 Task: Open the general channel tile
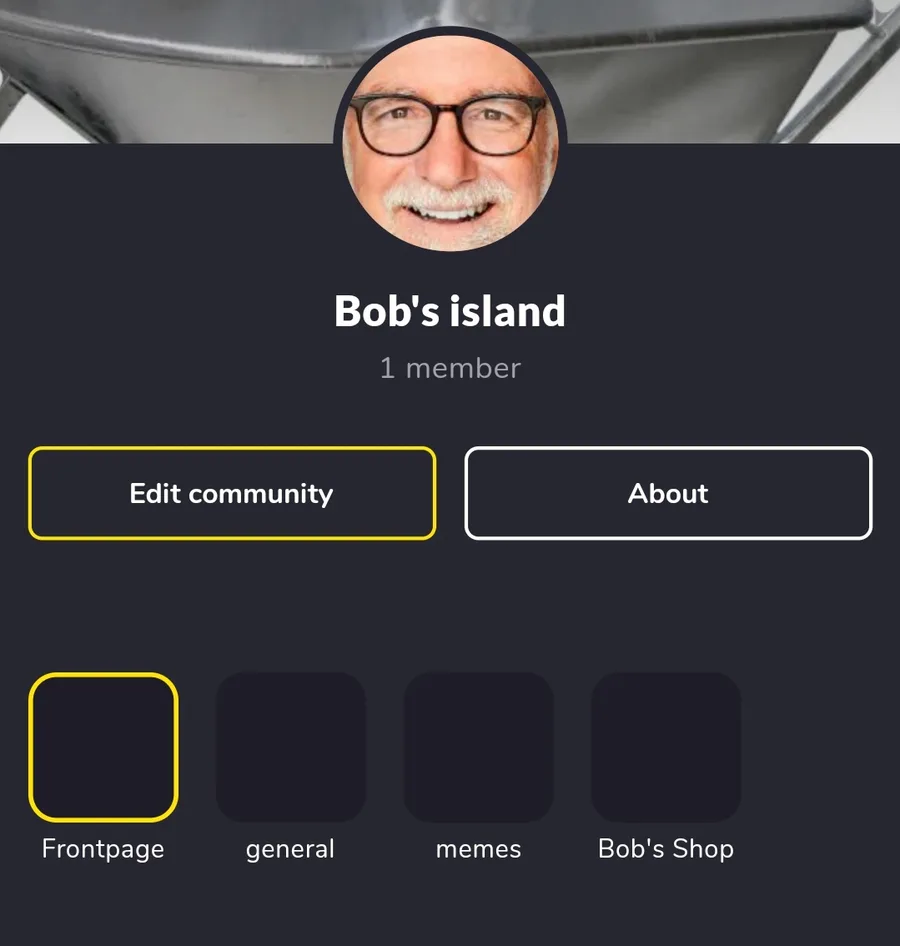tap(291, 747)
